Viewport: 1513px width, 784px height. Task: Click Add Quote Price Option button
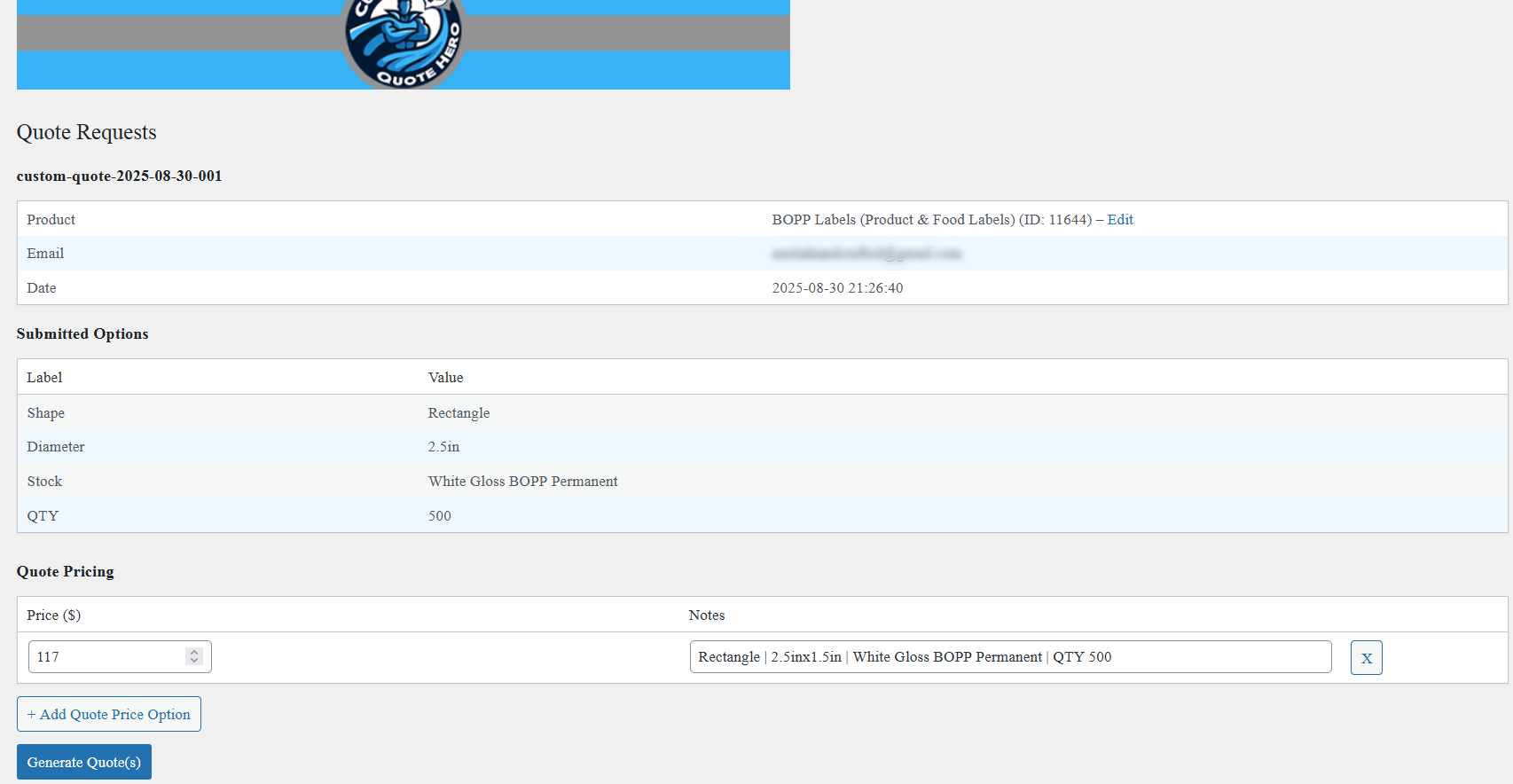click(109, 714)
